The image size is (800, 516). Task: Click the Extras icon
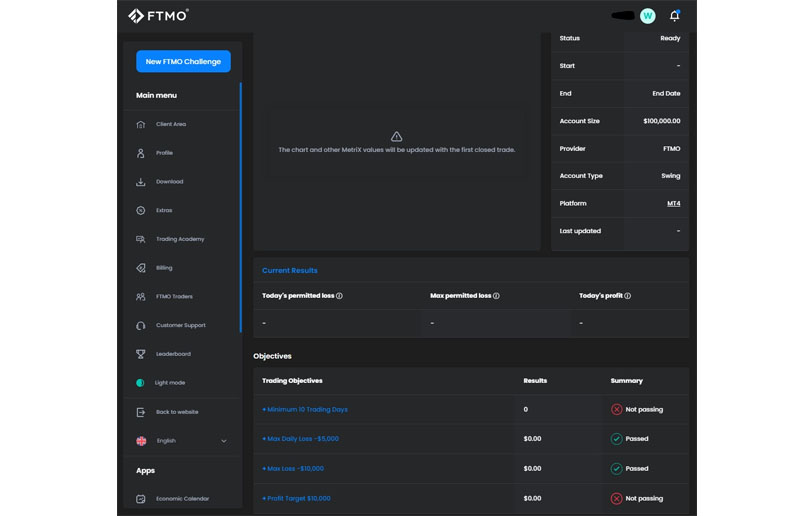coord(141,210)
